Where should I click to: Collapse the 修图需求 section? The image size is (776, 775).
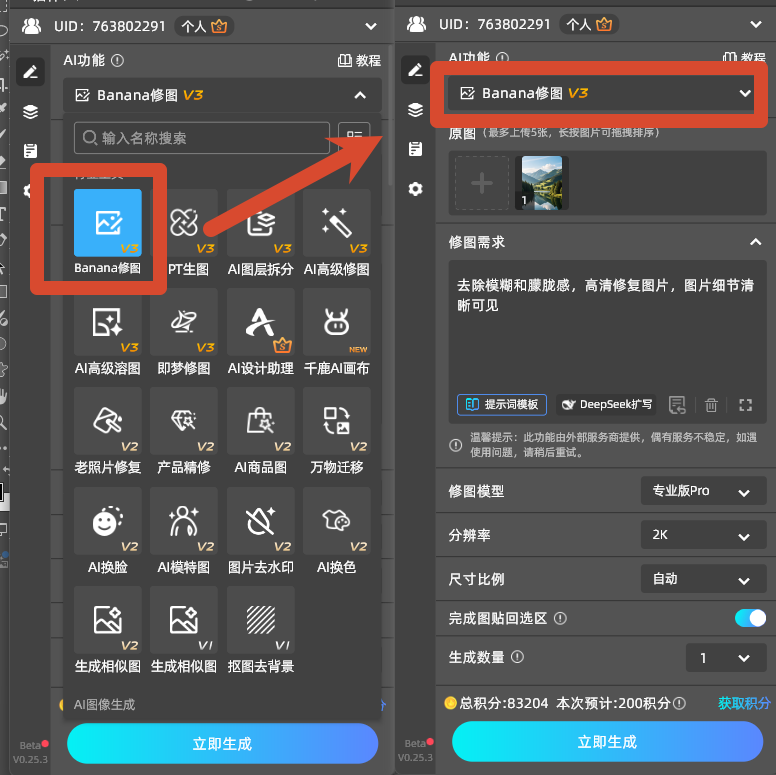coord(755,242)
